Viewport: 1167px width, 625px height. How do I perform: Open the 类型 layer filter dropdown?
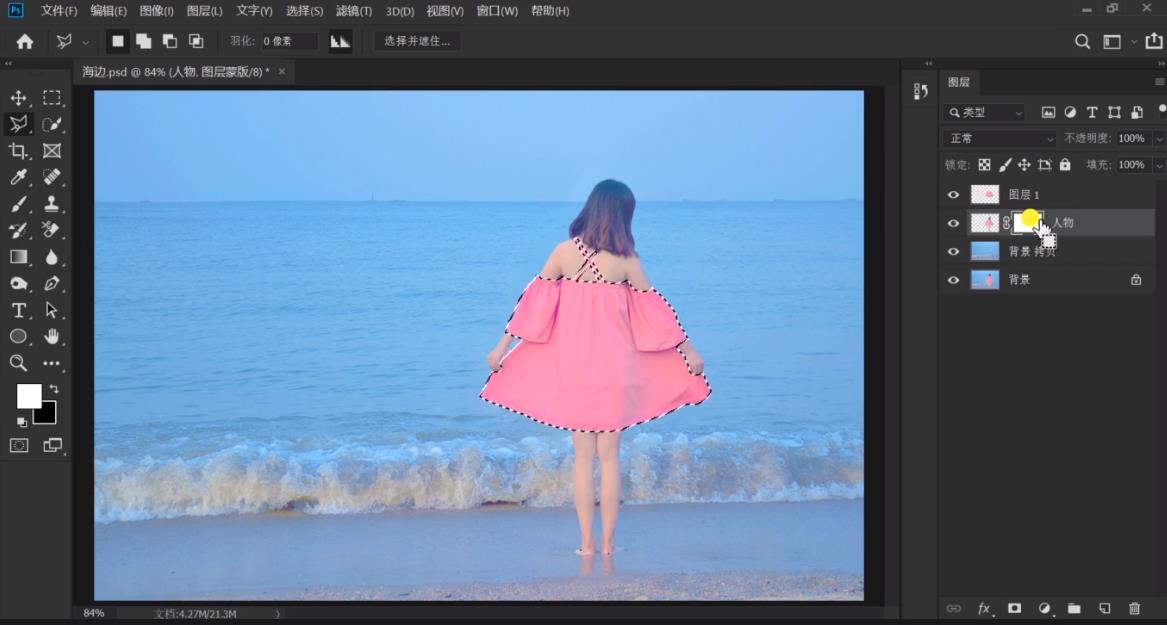[985, 113]
